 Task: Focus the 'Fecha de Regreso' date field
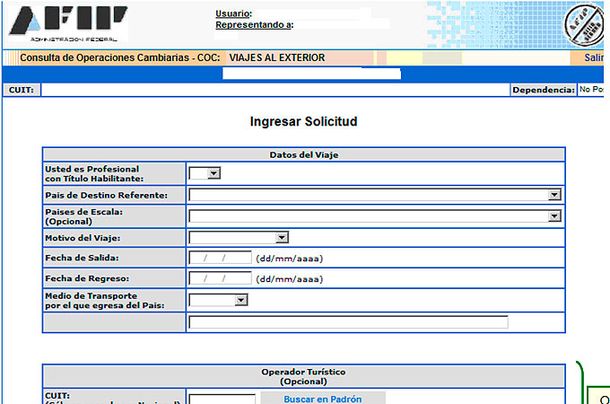[219, 278]
